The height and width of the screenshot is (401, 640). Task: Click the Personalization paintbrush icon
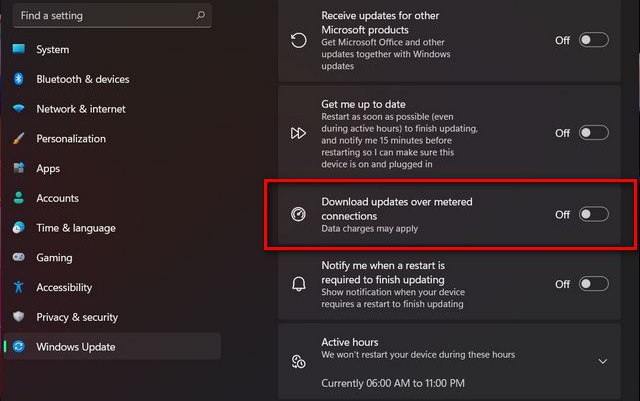[x=18, y=138]
